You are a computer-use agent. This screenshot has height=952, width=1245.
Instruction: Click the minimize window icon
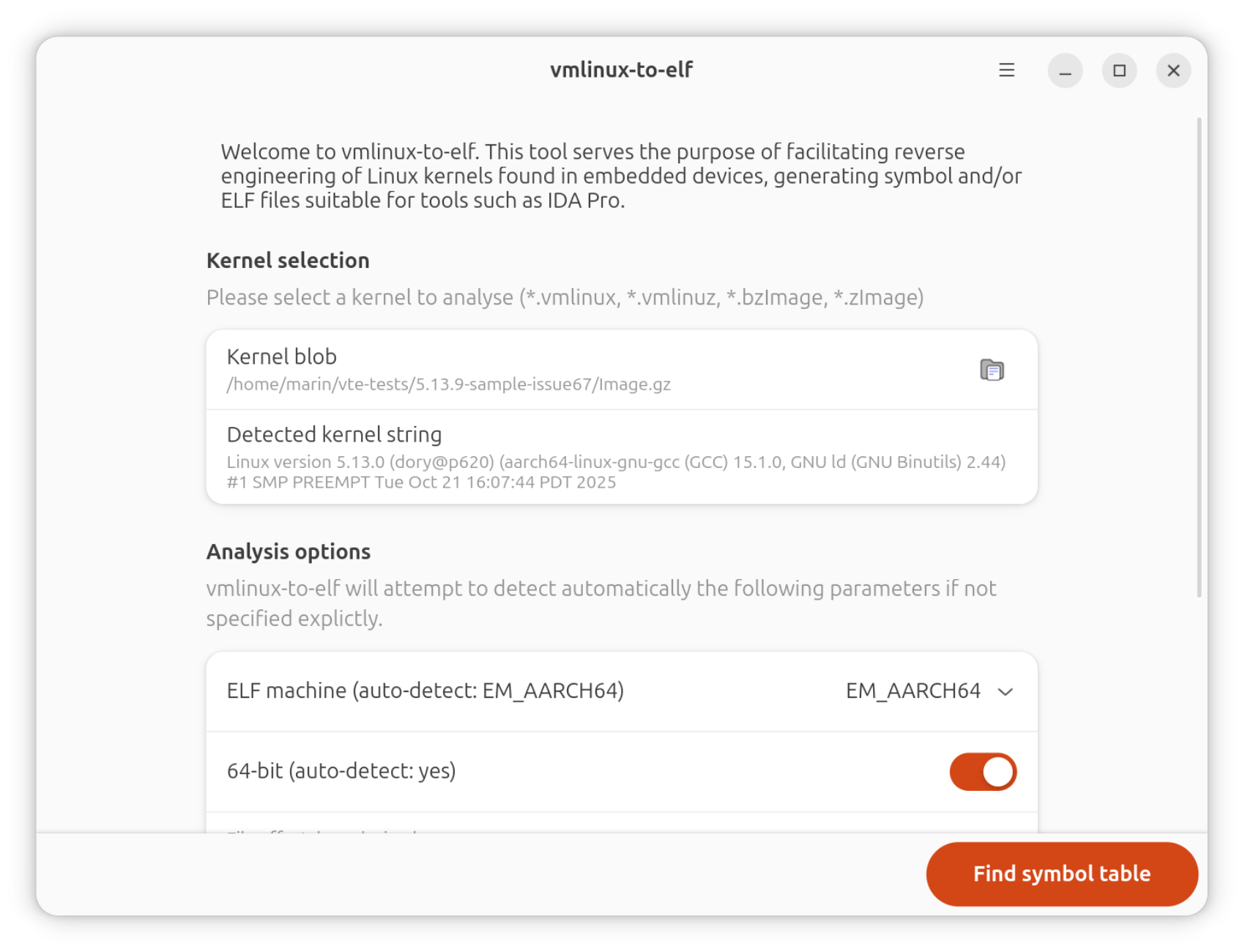click(x=1065, y=70)
